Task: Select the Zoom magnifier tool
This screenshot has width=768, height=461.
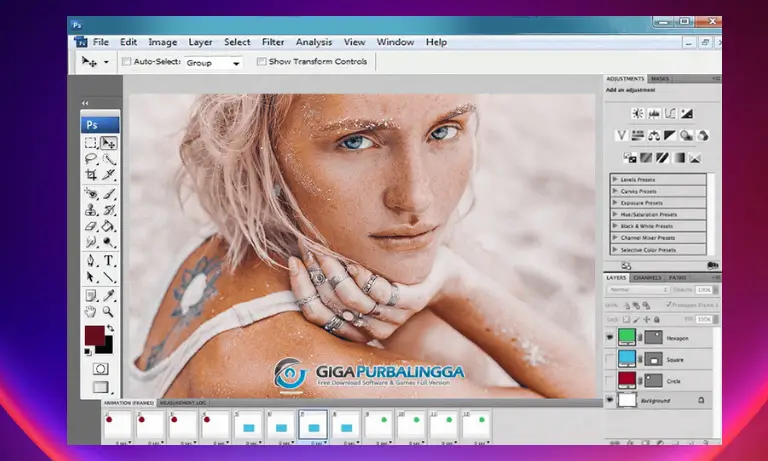Action: [x=108, y=311]
